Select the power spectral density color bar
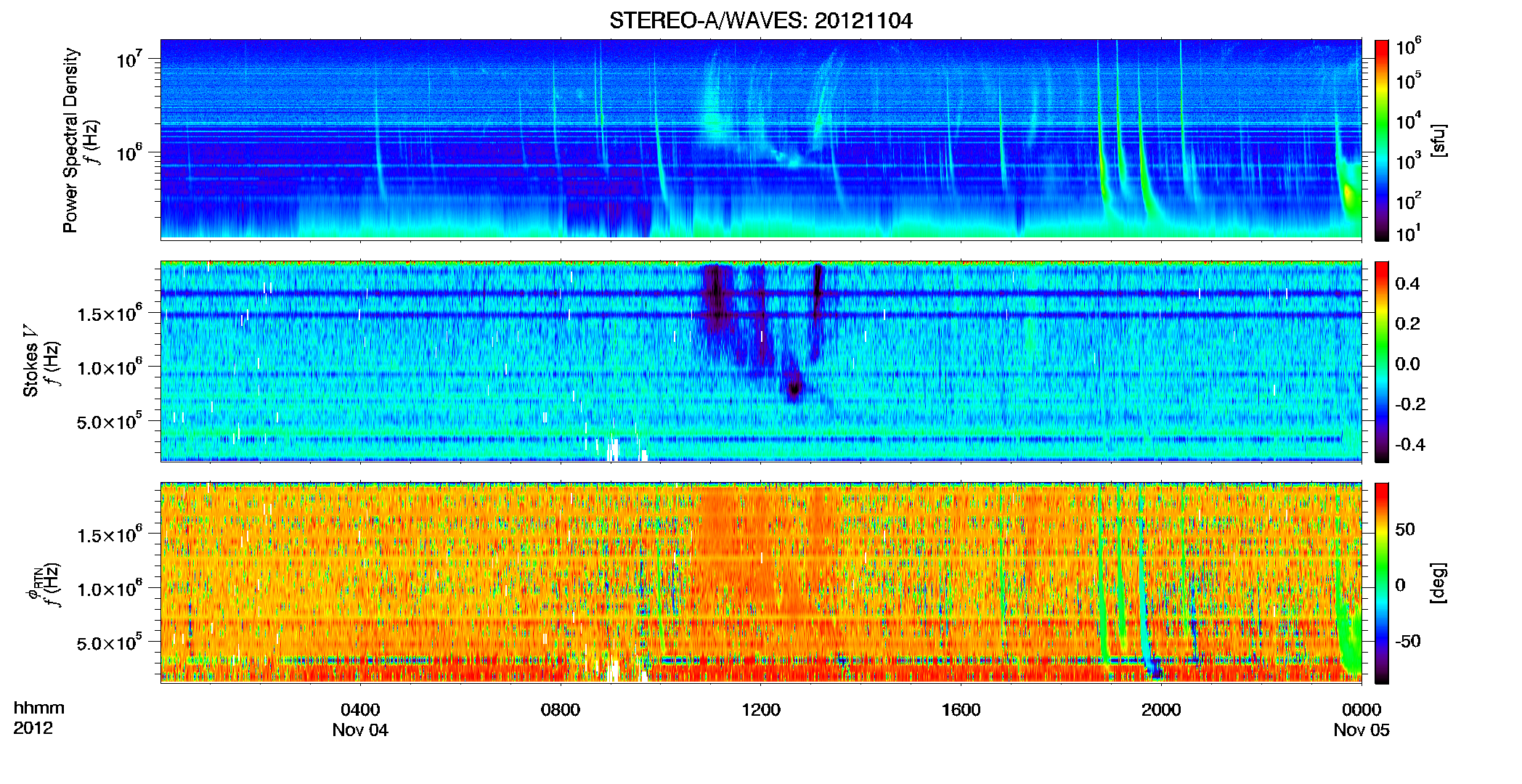This screenshot has width=1522, height=784. pyautogui.click(x=1381, y=140)
